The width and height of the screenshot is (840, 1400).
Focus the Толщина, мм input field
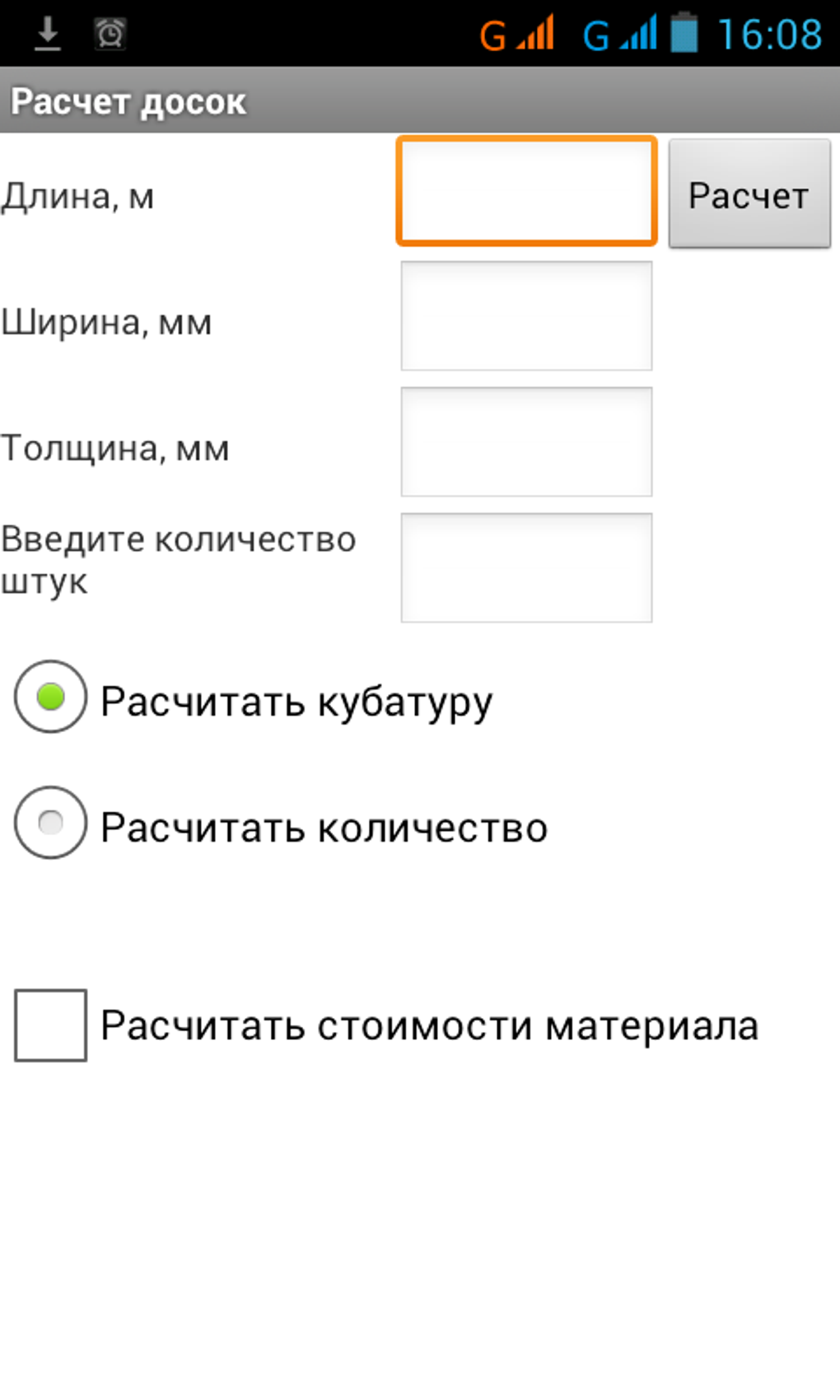pyautogui.click(x=526, y=442)
